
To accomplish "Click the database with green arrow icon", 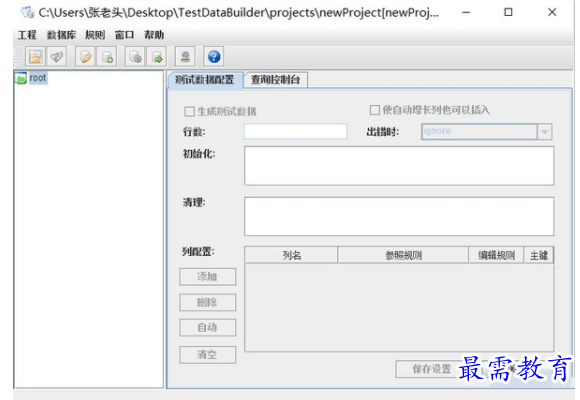I will (157, 57).
